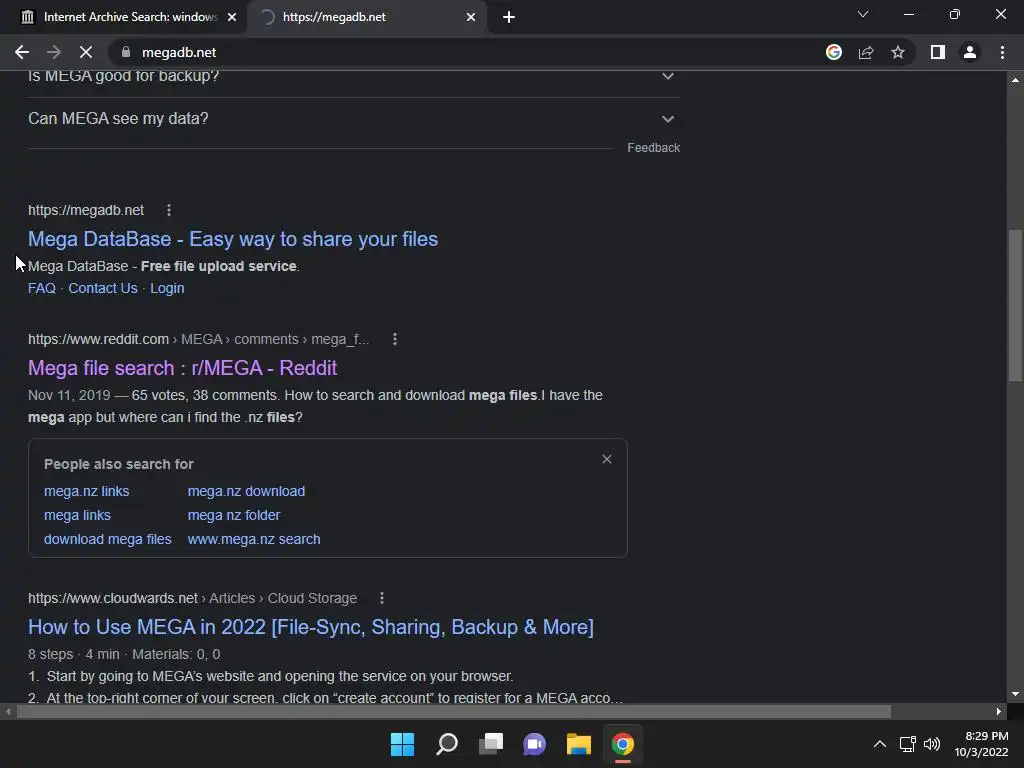Viewport: 1024px width, 768px height.
Task: Expand the 'Is MEGA good for backup?' question
Action: pyautogui.click(x=353, y=76)
